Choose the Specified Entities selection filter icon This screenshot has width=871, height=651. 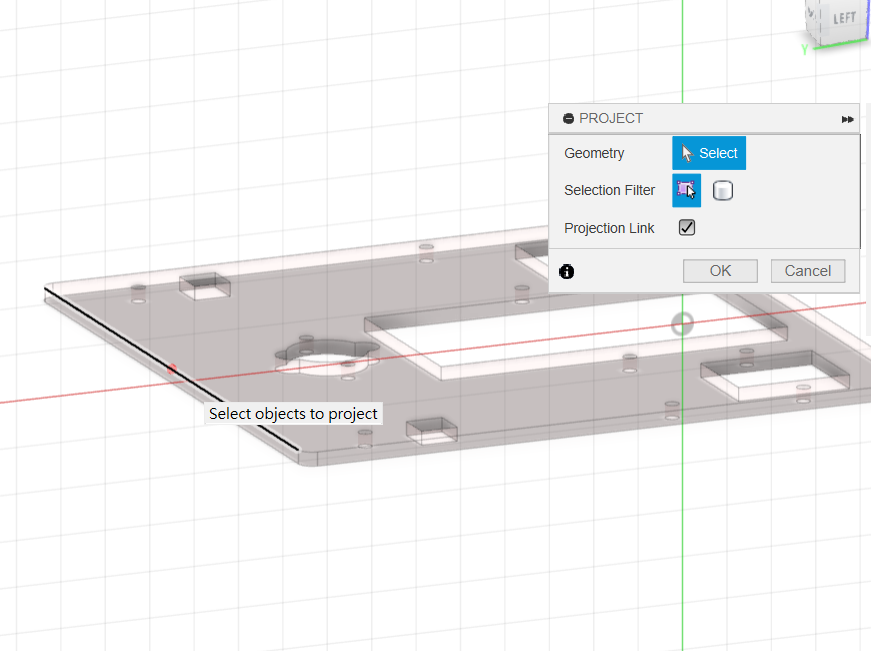pyautogui.click(x=686, y=190)
